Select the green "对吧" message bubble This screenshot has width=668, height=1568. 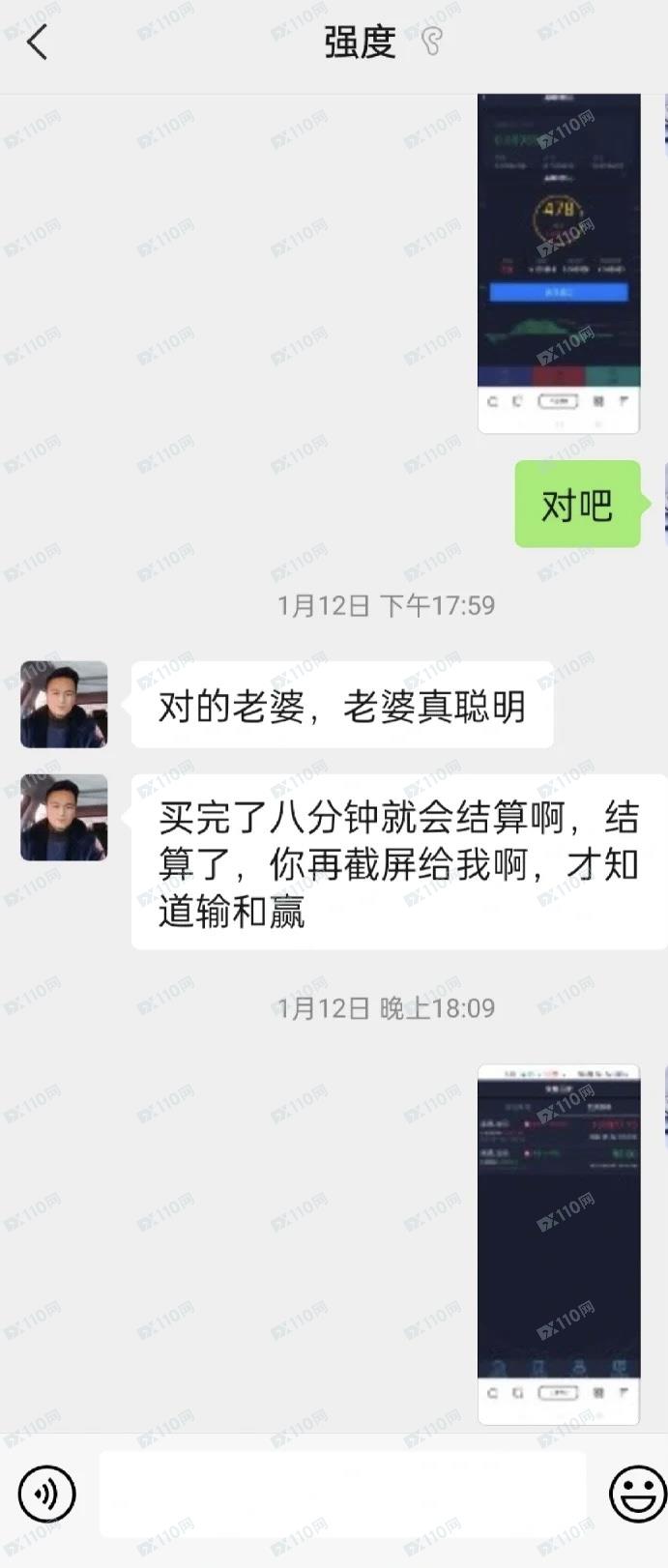point(578,504)
